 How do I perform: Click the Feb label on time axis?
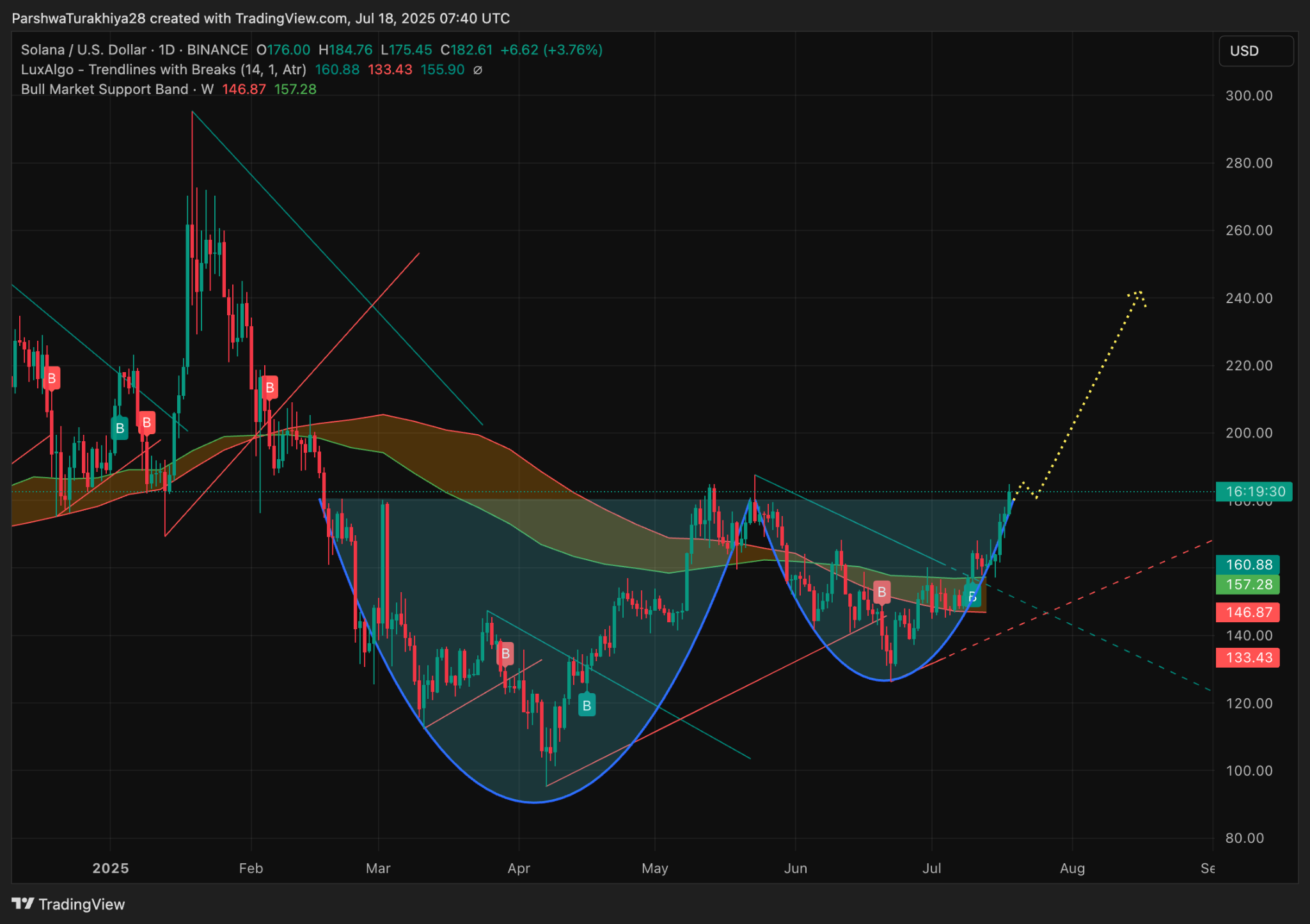click(x=251, y=868)
